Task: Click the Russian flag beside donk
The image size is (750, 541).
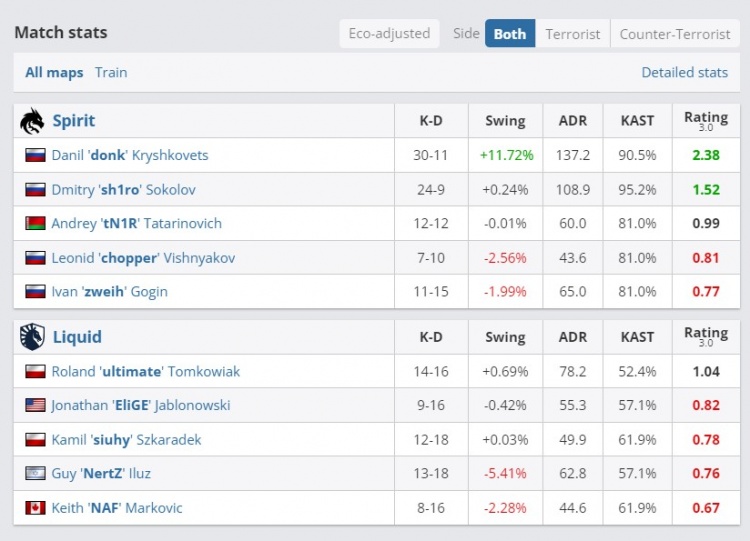Action: 36,156
